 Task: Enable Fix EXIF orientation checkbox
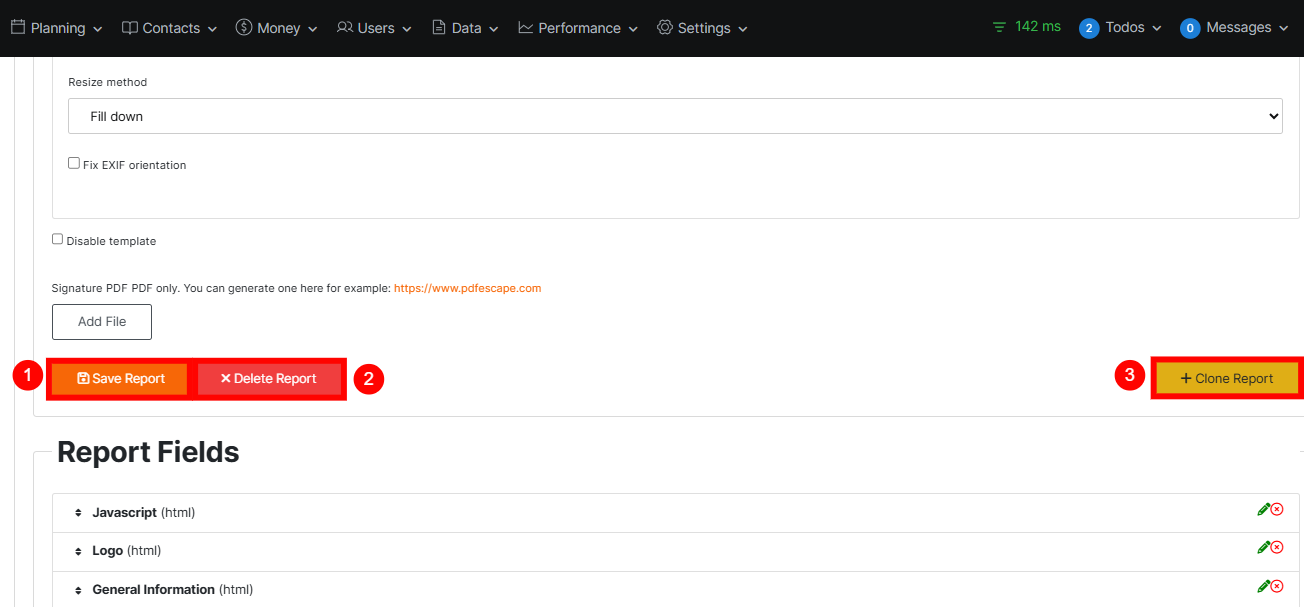point(74,163)
